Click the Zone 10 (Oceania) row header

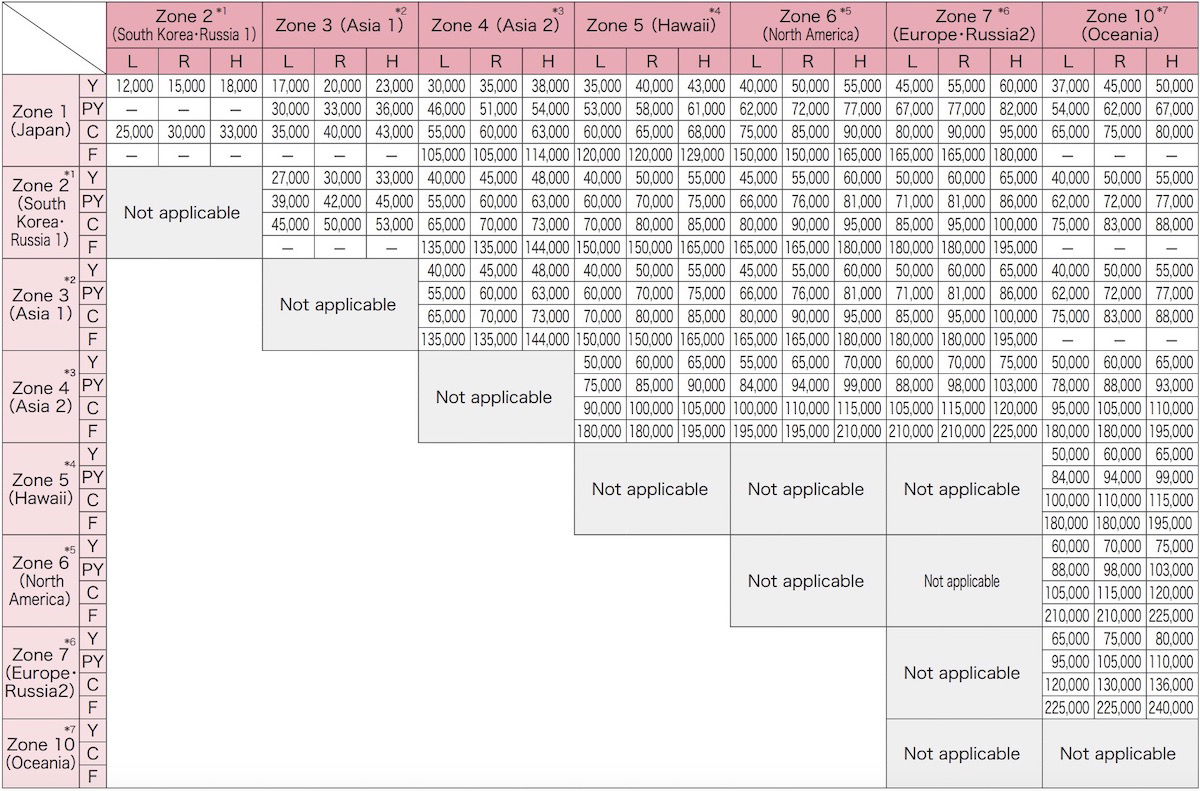coord(41,754)
